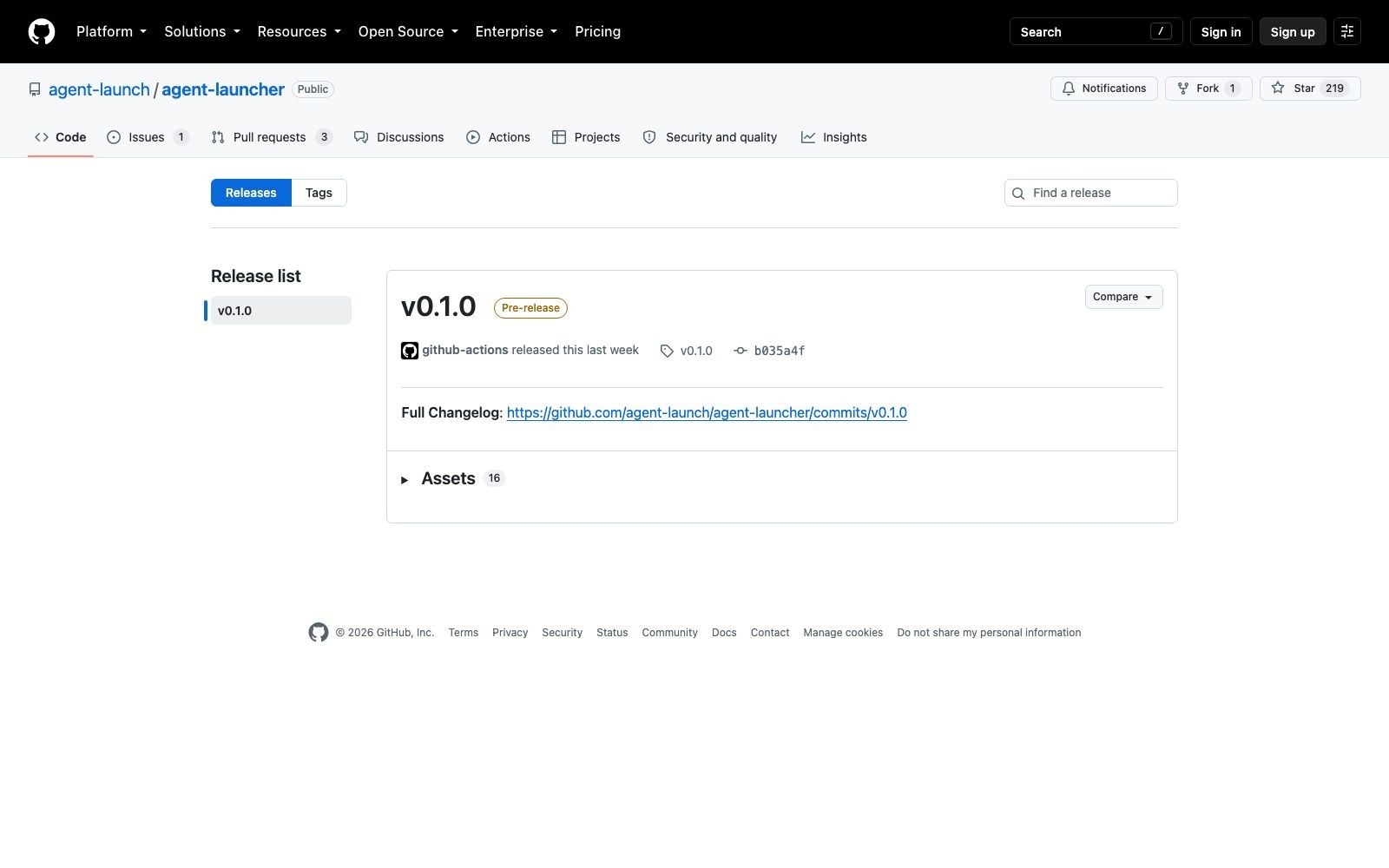This screenshot has width=1389, height=868.
Task: Open the v0.1.0 tag link
Action: 687,351
